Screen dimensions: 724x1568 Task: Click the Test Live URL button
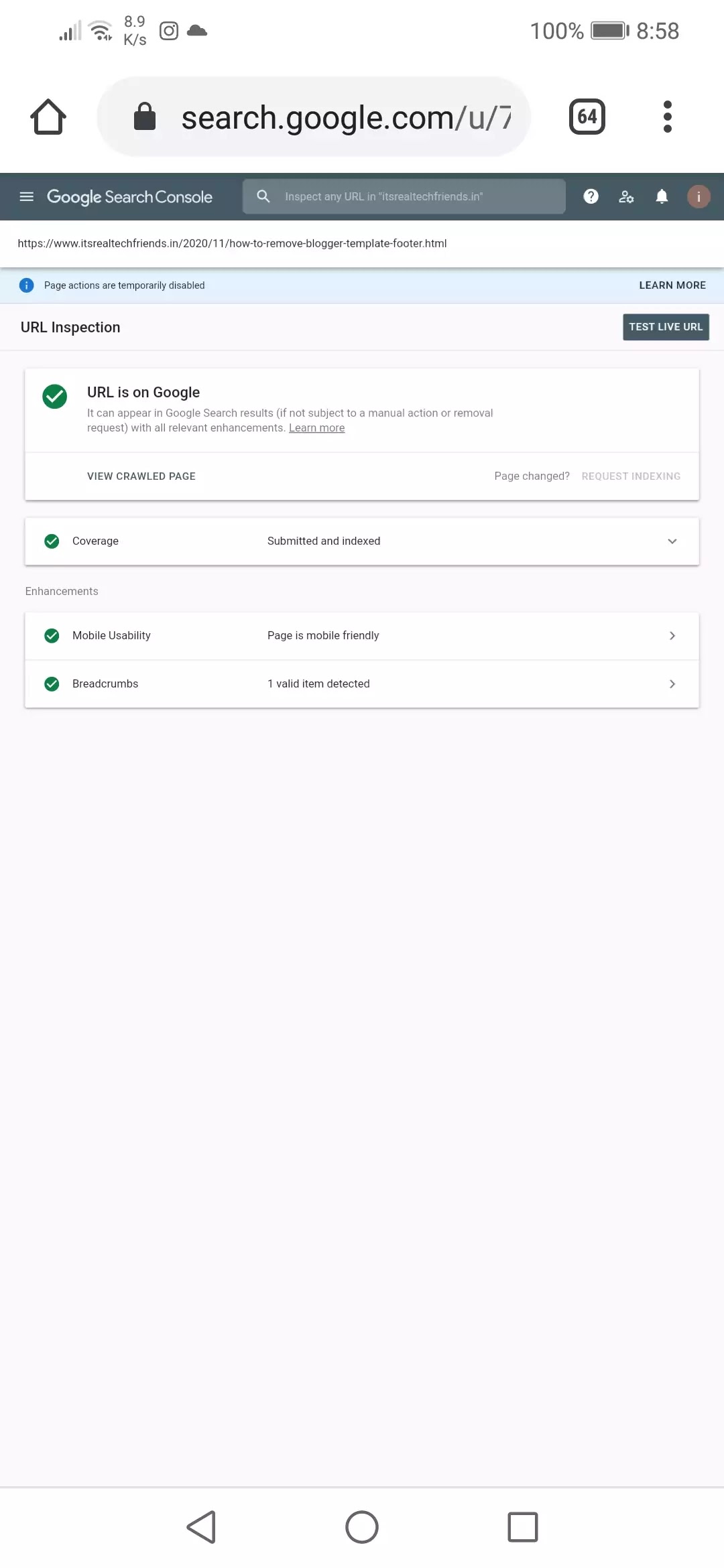pyautogui.click(x=666, y=327)
